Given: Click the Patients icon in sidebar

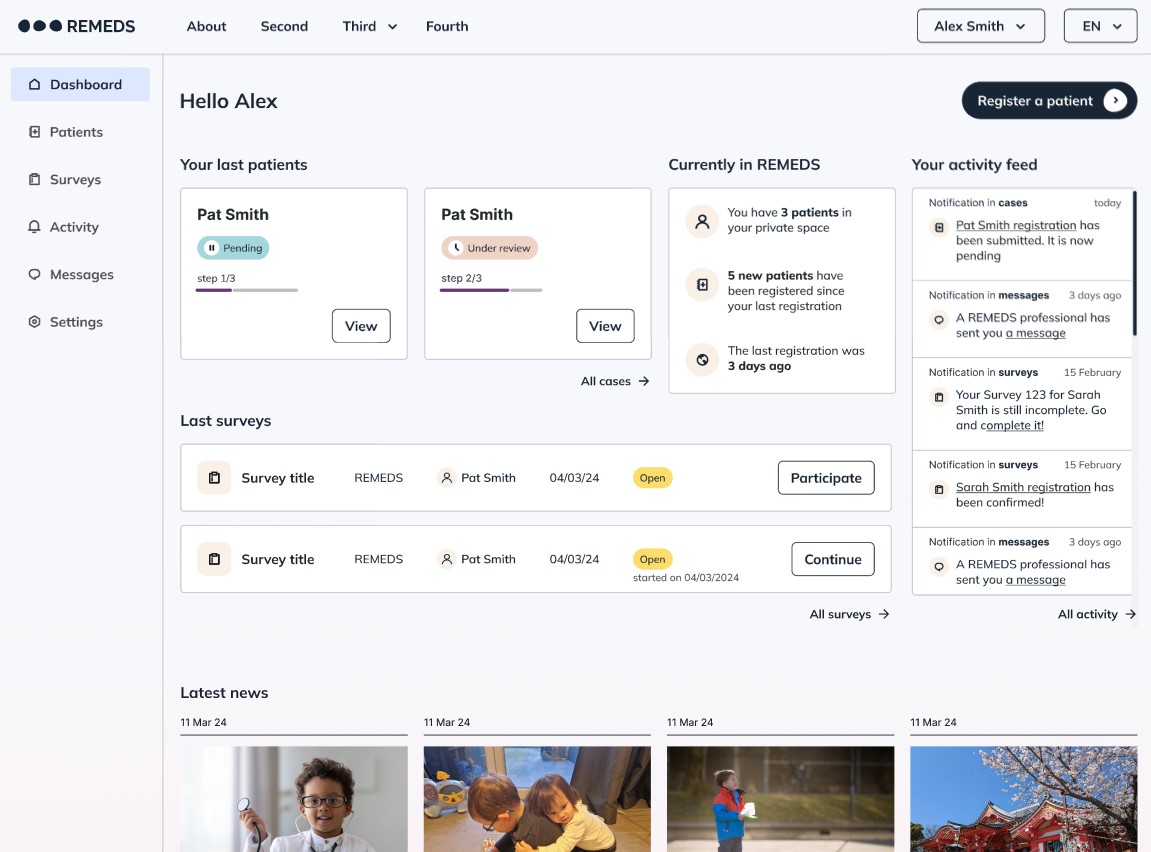Looking at the screenshot, I should 35,132.
